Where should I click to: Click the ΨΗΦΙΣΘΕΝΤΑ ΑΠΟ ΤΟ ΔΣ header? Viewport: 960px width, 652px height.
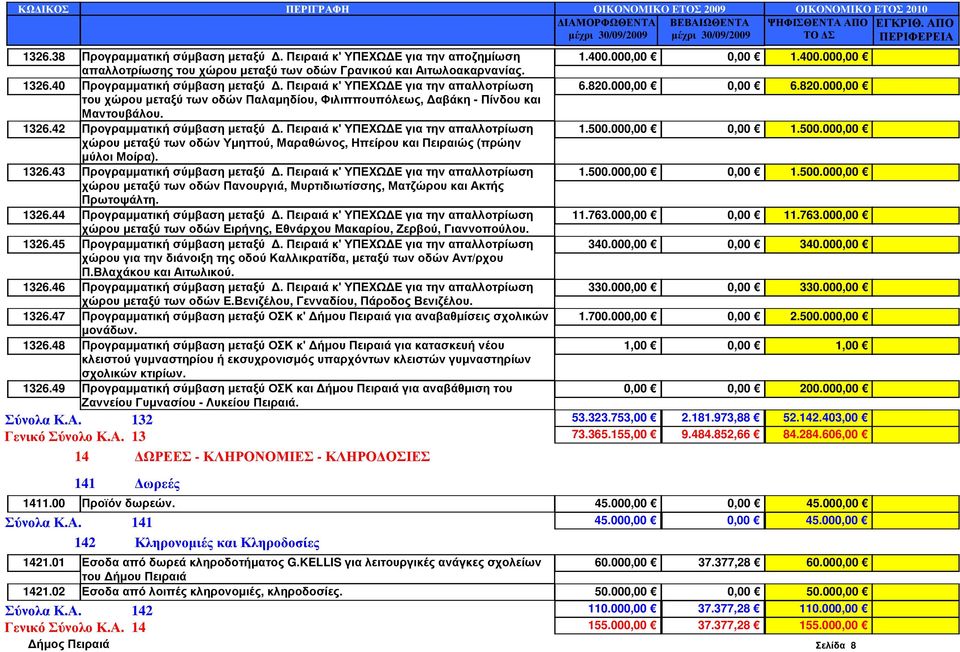click(818, 29)
